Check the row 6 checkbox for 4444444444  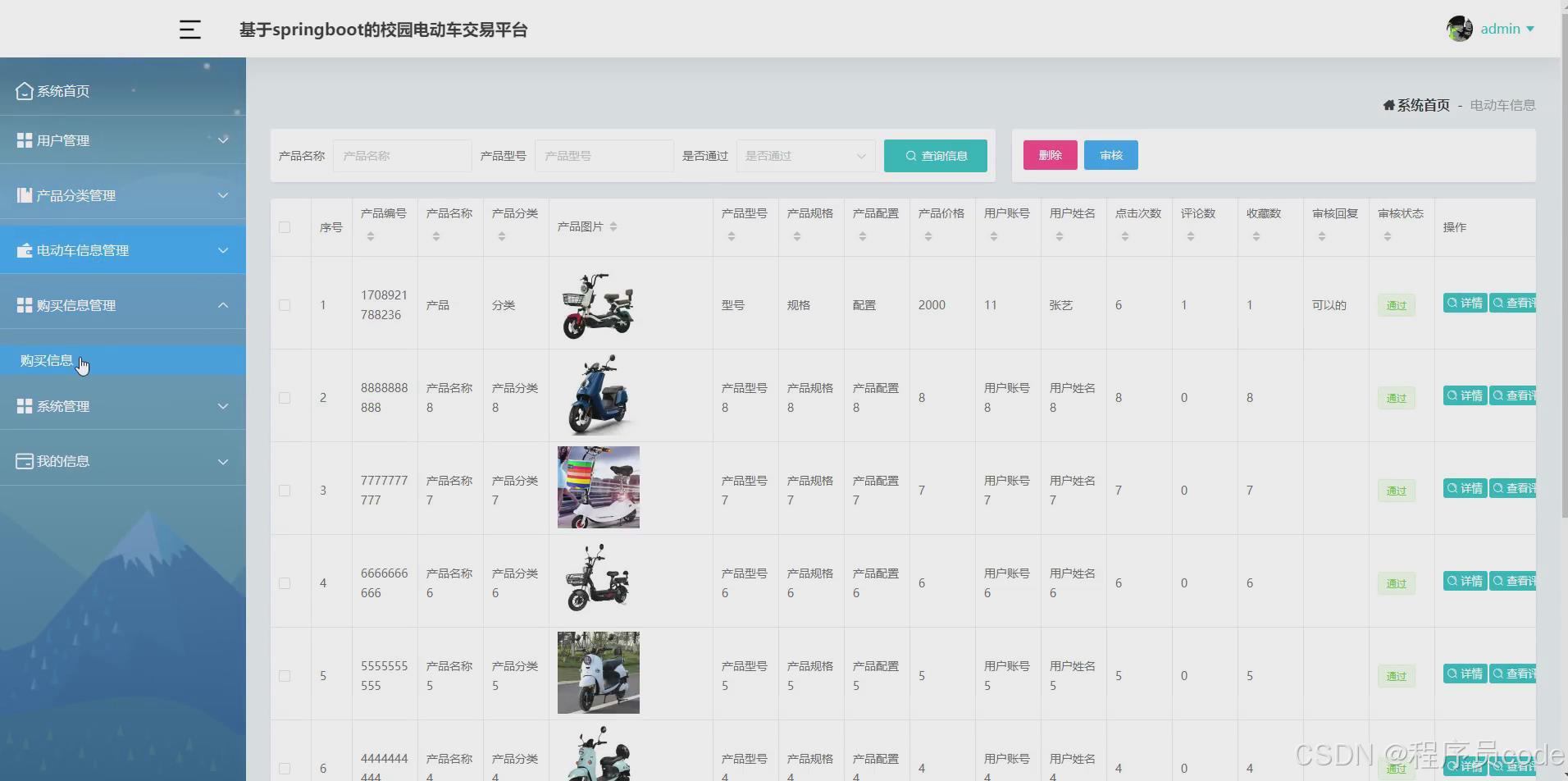[285, 769]
